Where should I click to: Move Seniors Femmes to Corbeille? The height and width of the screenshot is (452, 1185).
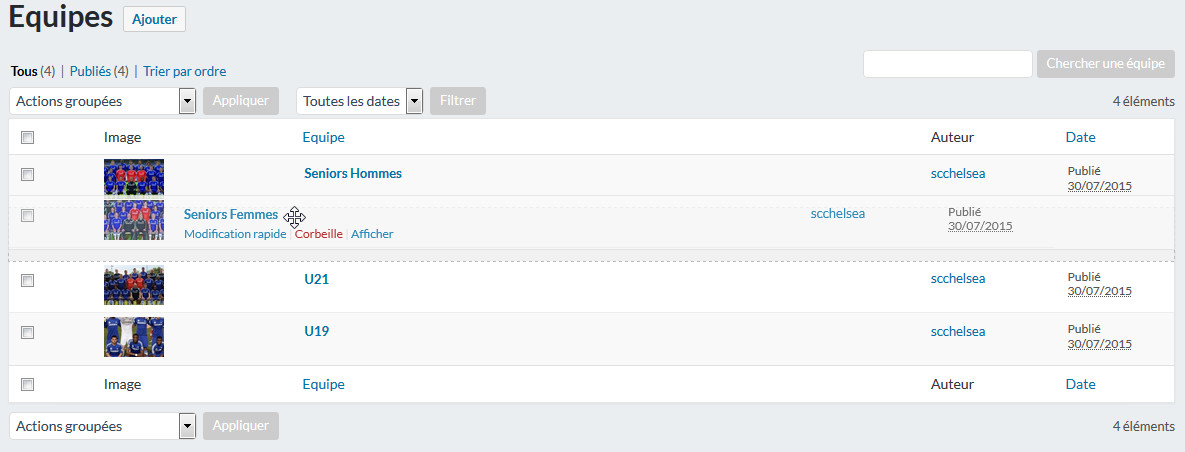coord(318,234)
